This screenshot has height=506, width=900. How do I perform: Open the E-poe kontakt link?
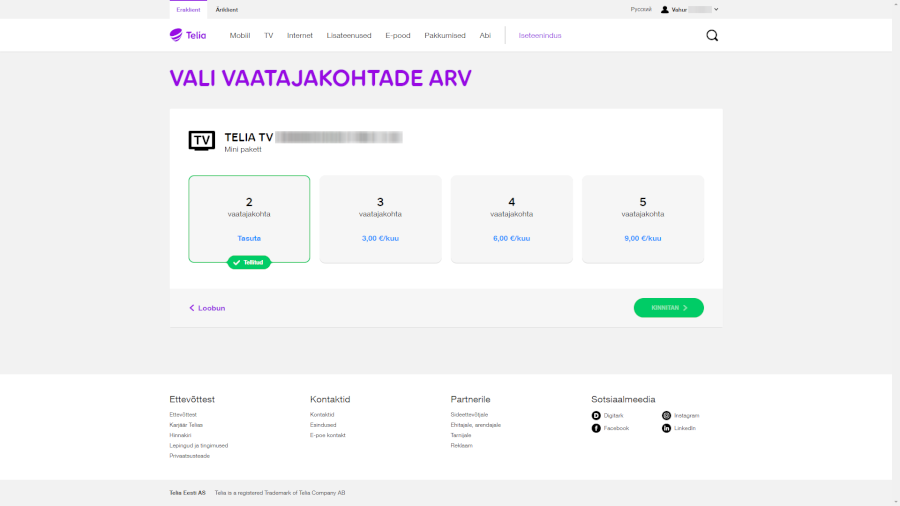328,435
